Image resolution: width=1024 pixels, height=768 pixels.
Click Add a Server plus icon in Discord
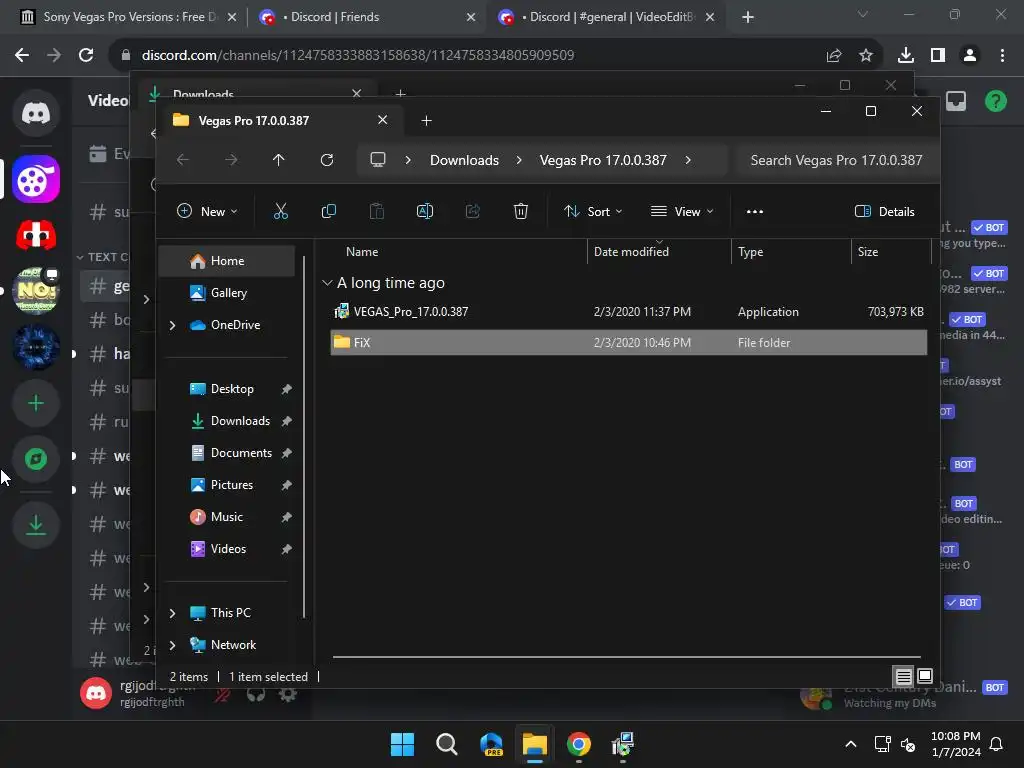pyautogui.click(x=36, y=403)
